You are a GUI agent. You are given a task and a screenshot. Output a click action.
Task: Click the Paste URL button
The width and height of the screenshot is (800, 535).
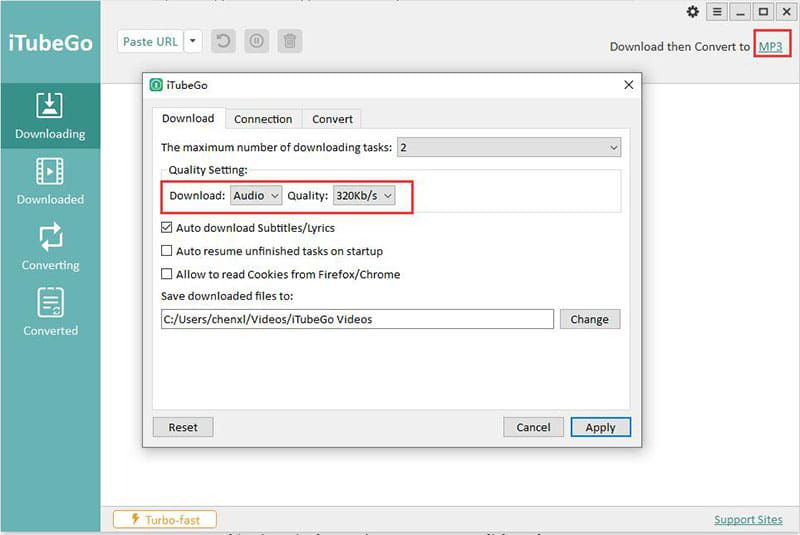pyautogui.click(x=150, y=41)
